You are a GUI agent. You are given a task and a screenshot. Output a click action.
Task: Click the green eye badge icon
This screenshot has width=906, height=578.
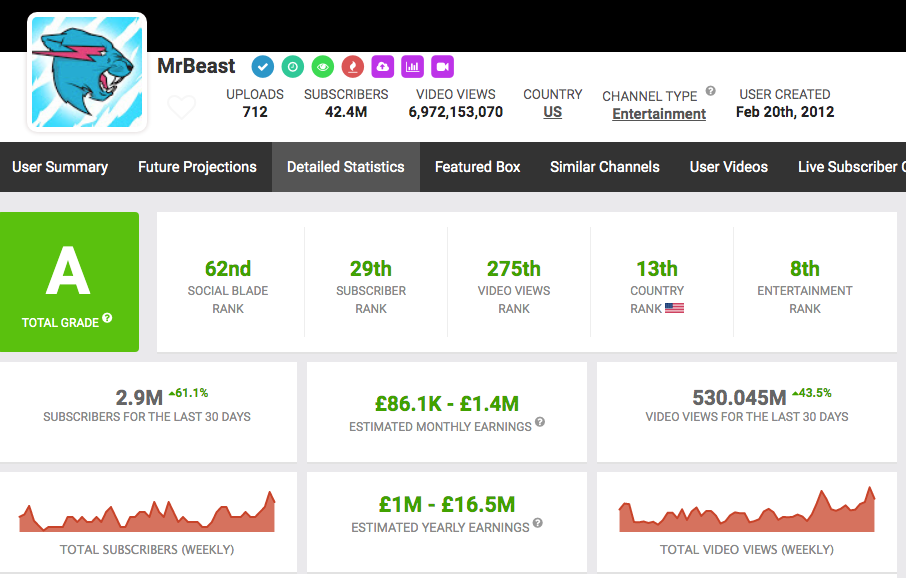click(x=322, y=67)
